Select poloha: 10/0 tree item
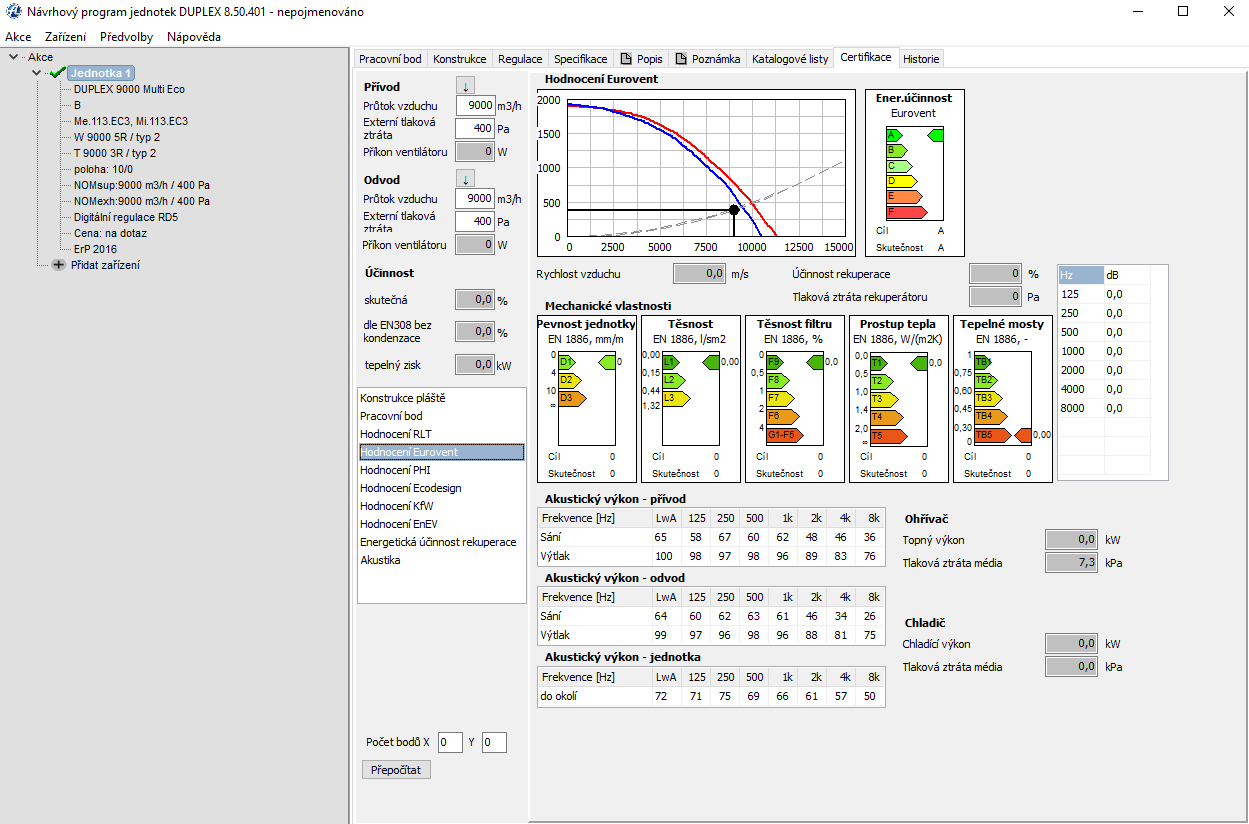The image size is (1249, 824). pyautogui.click(x=103, y=169)
